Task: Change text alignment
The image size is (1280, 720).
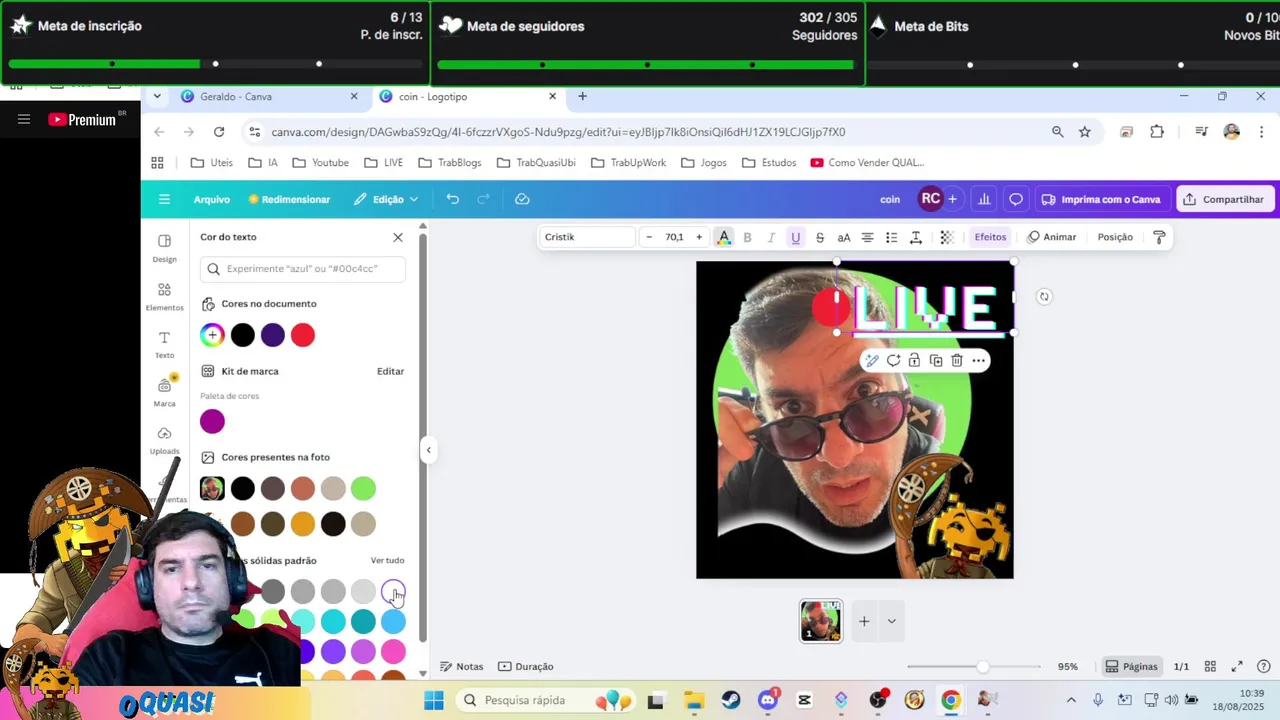Action: point(868,237)
